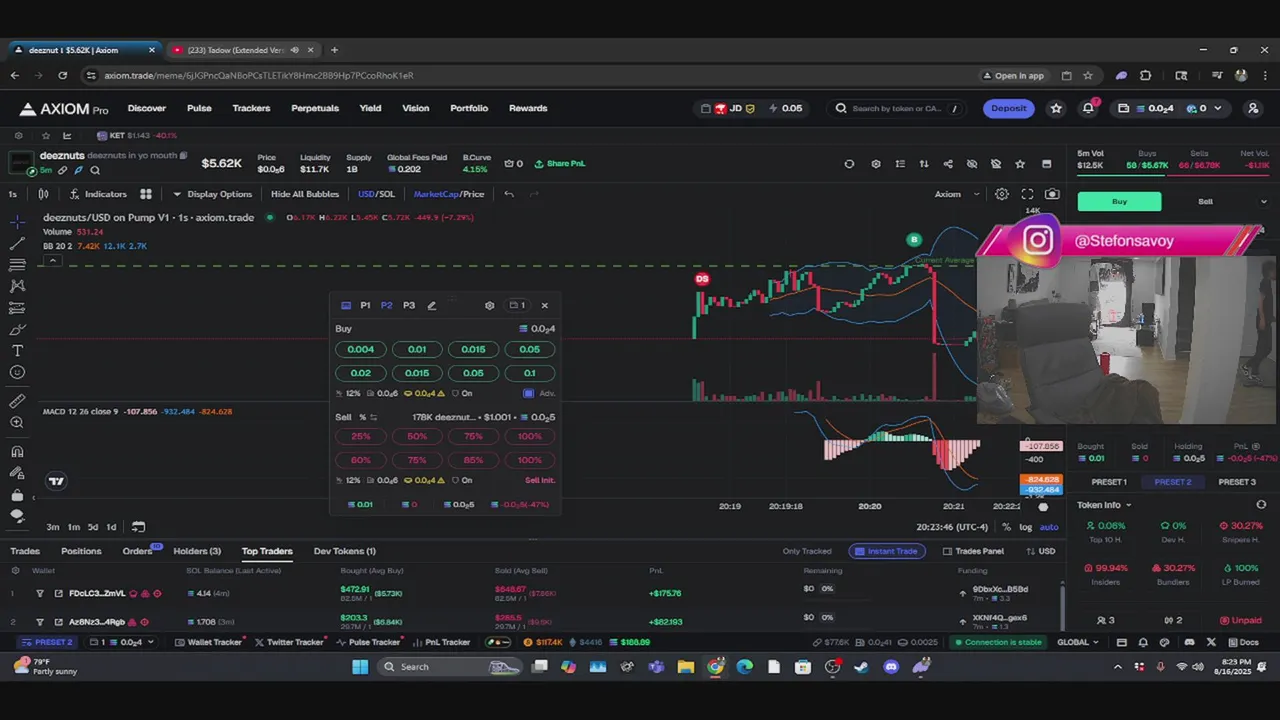Open the Axiom chart source dropdown
Viewport: 1280px width, 720px height.
click(956, 194)
